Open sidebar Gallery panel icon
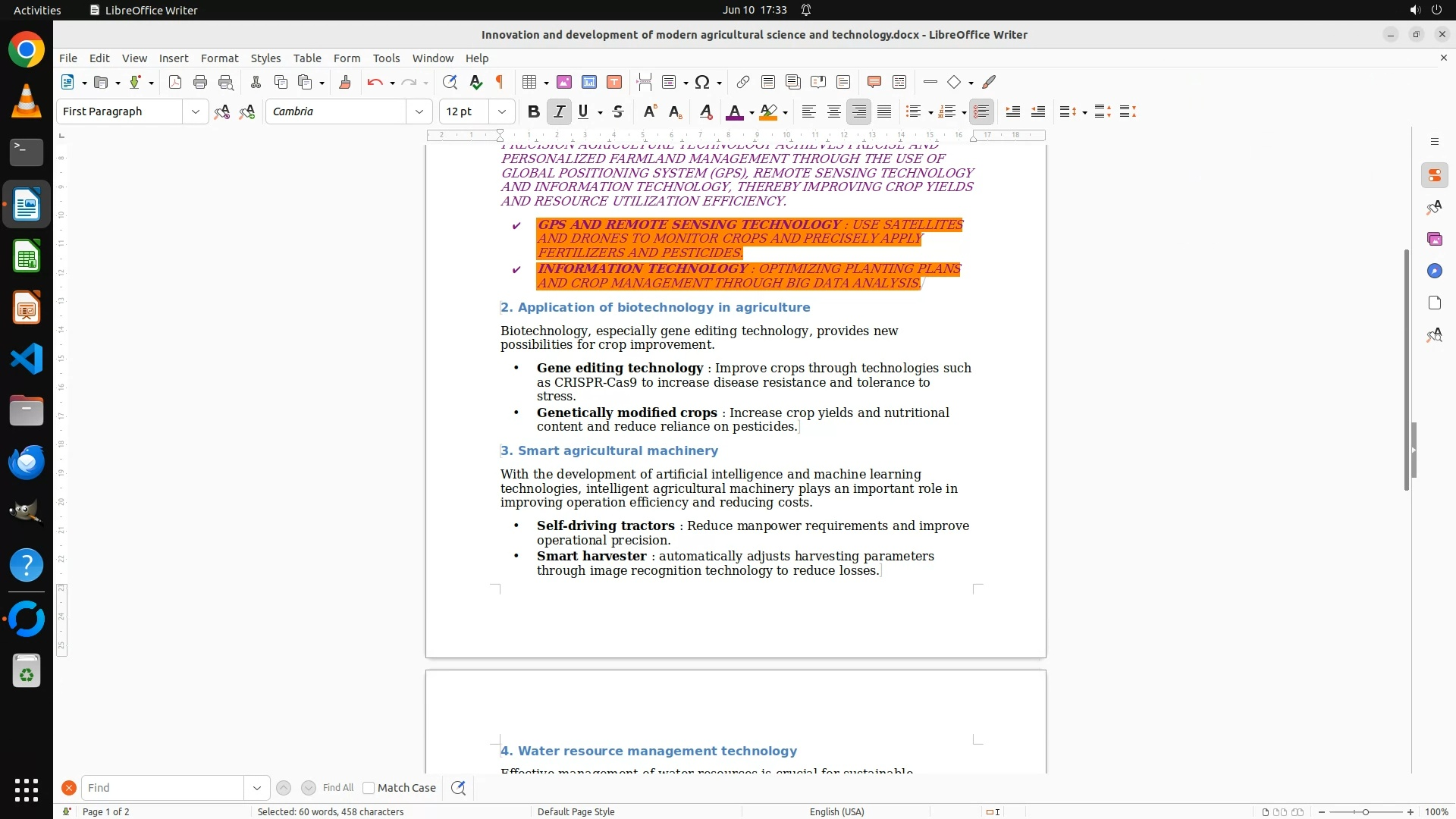 pos(1434,239)
